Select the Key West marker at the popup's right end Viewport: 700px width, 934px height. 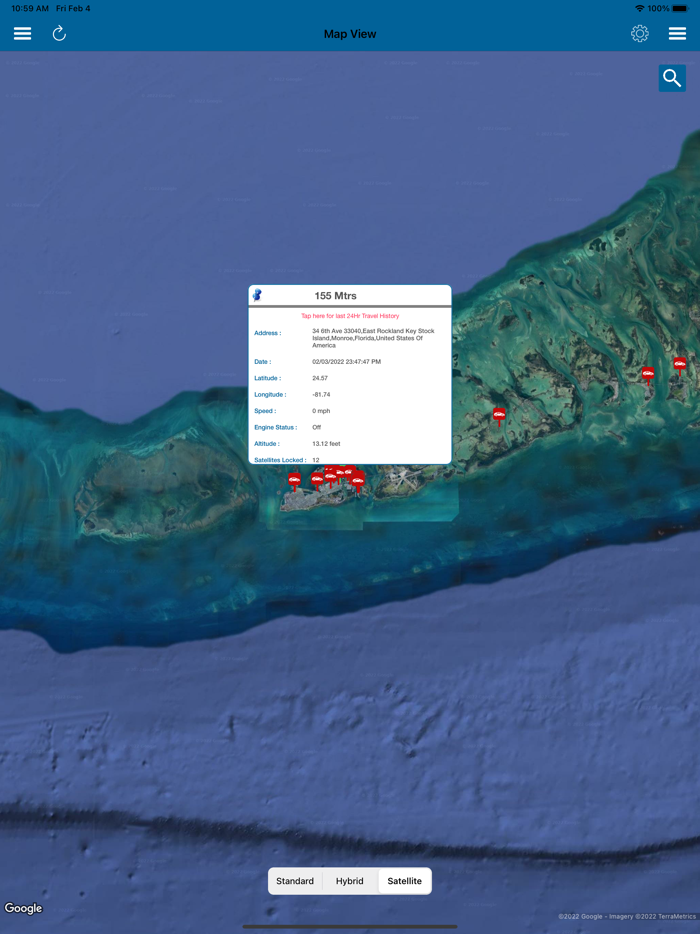click(357, 480)
